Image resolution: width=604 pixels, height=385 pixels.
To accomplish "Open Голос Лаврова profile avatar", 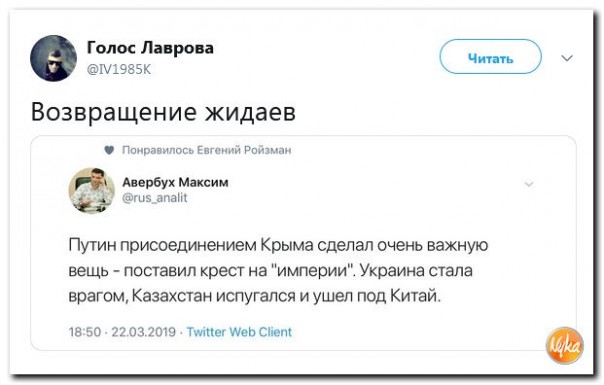I will point(54,58).
